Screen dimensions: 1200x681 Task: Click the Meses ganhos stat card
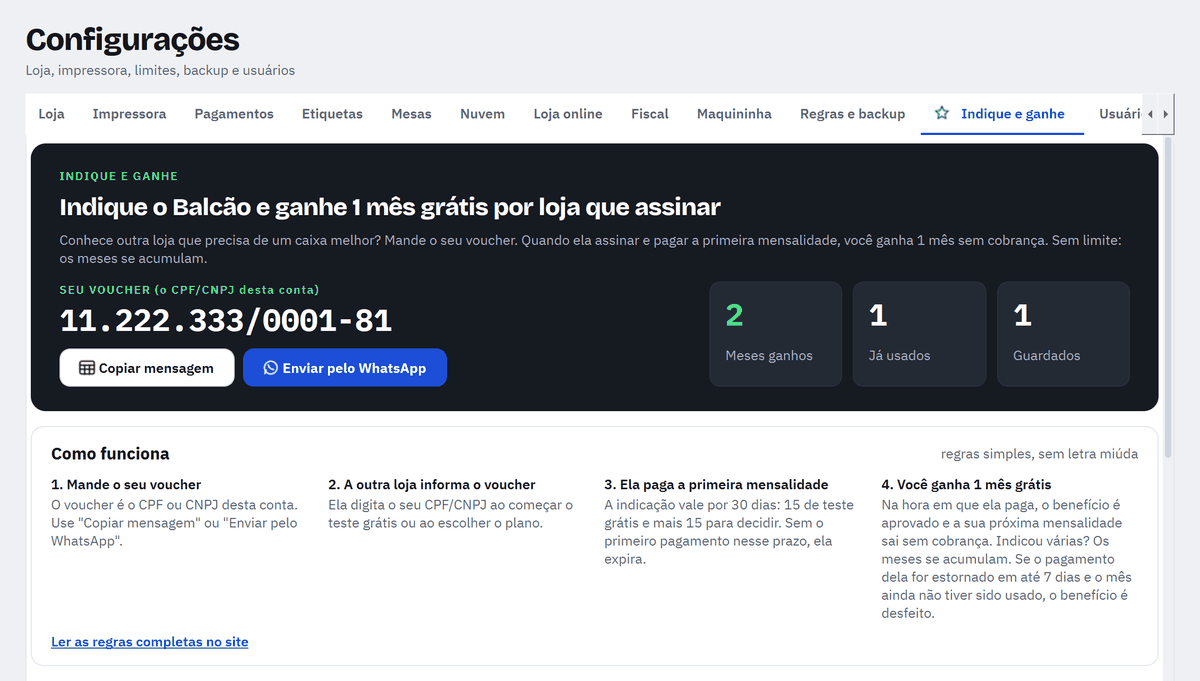click(776, 334)
